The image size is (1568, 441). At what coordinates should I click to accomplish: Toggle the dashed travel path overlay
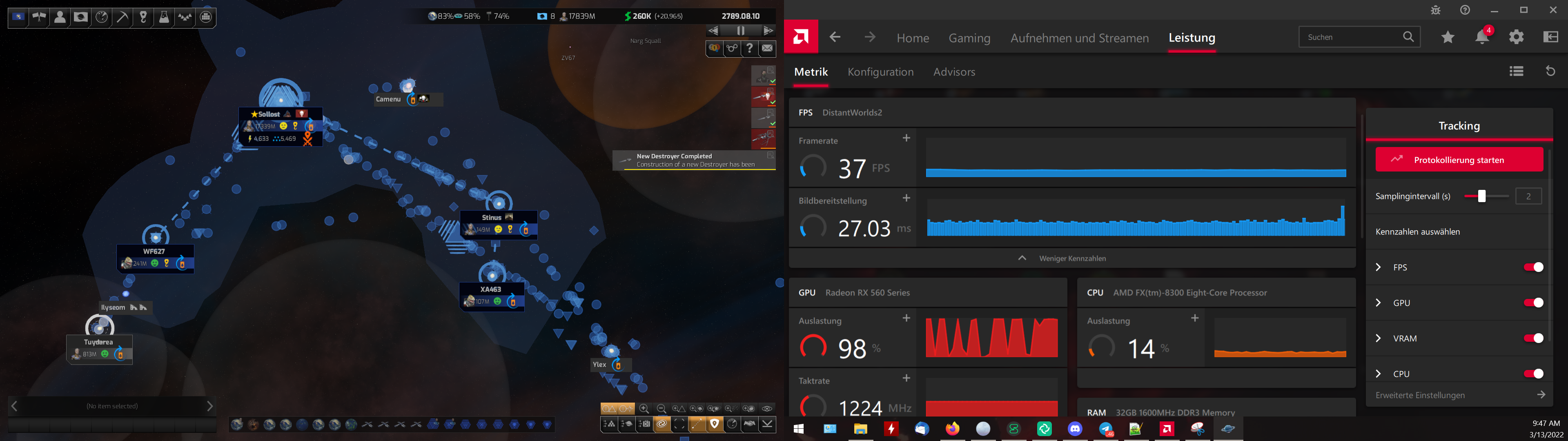[697, 424]
